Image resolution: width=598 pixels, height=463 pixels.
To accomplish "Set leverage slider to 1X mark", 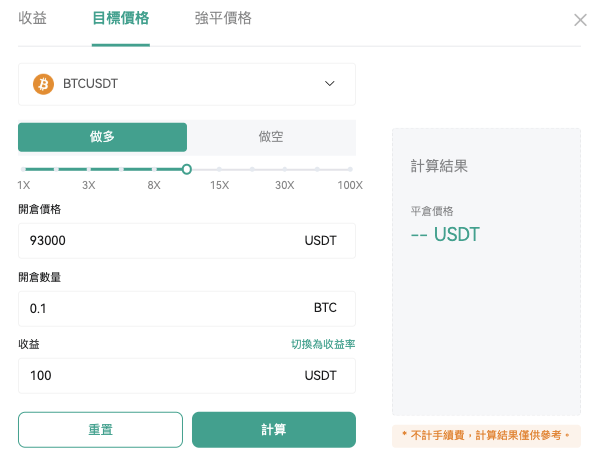I will point(23,169).
